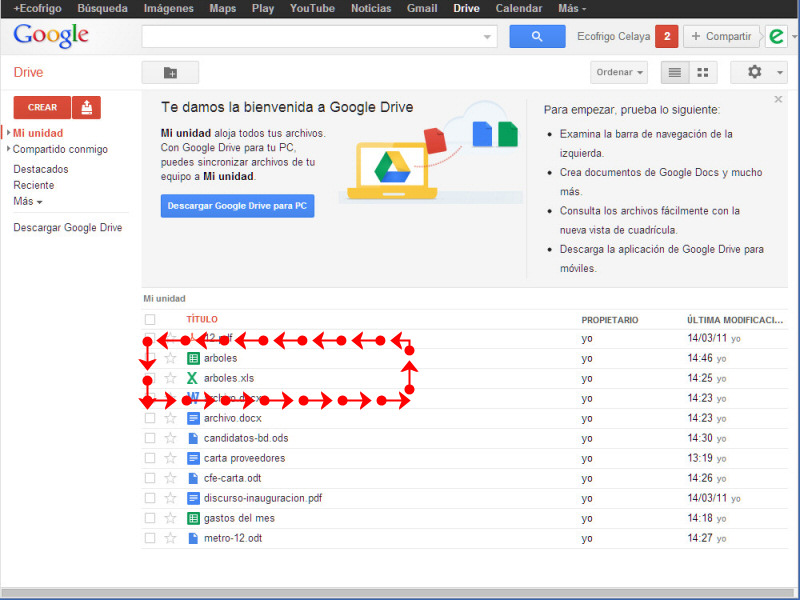Open the Ordenar dropdown

(x=619, y=72)
